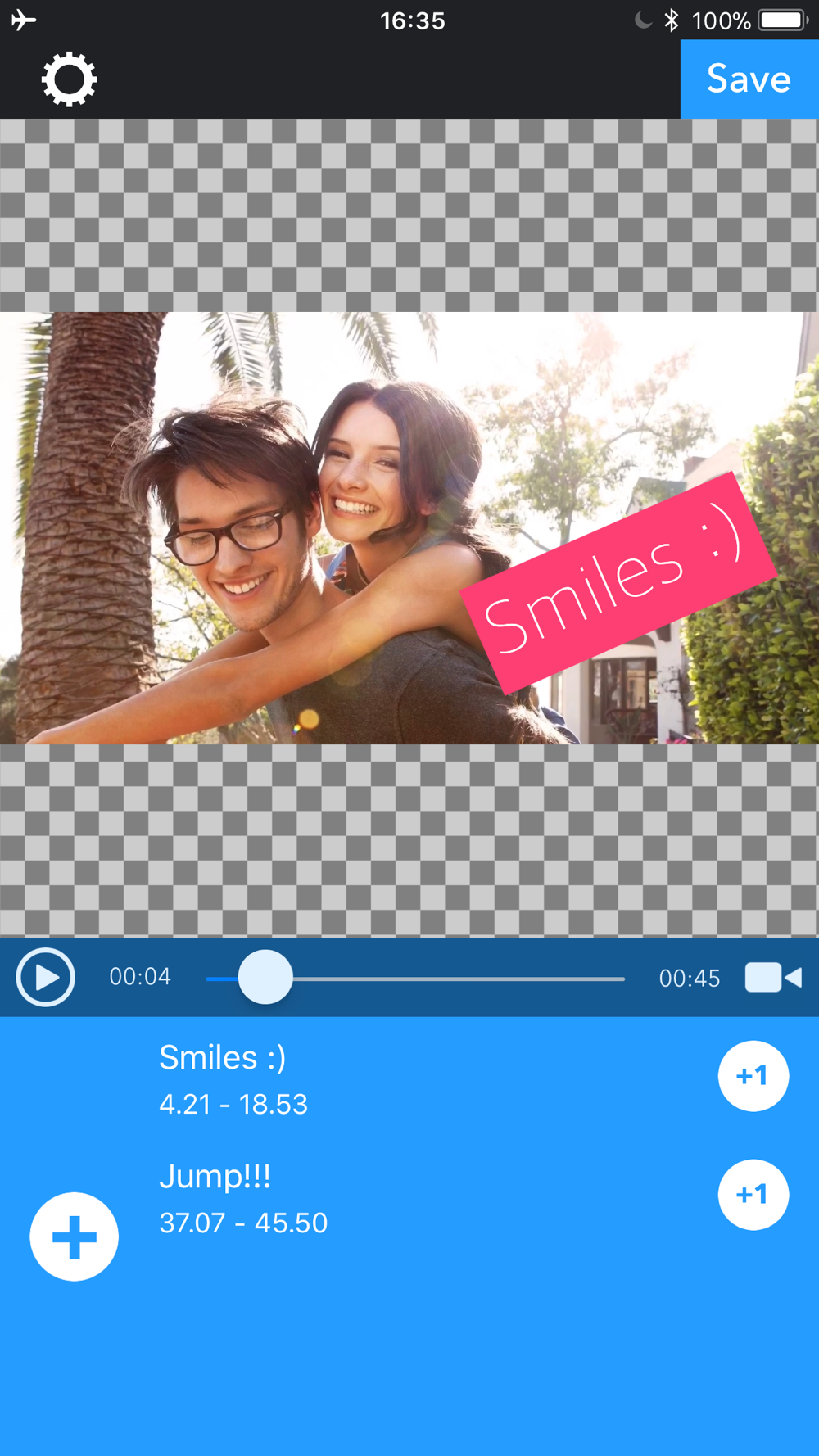Tap the Do Not Disturb moon icon

click(x=644, y=20)
